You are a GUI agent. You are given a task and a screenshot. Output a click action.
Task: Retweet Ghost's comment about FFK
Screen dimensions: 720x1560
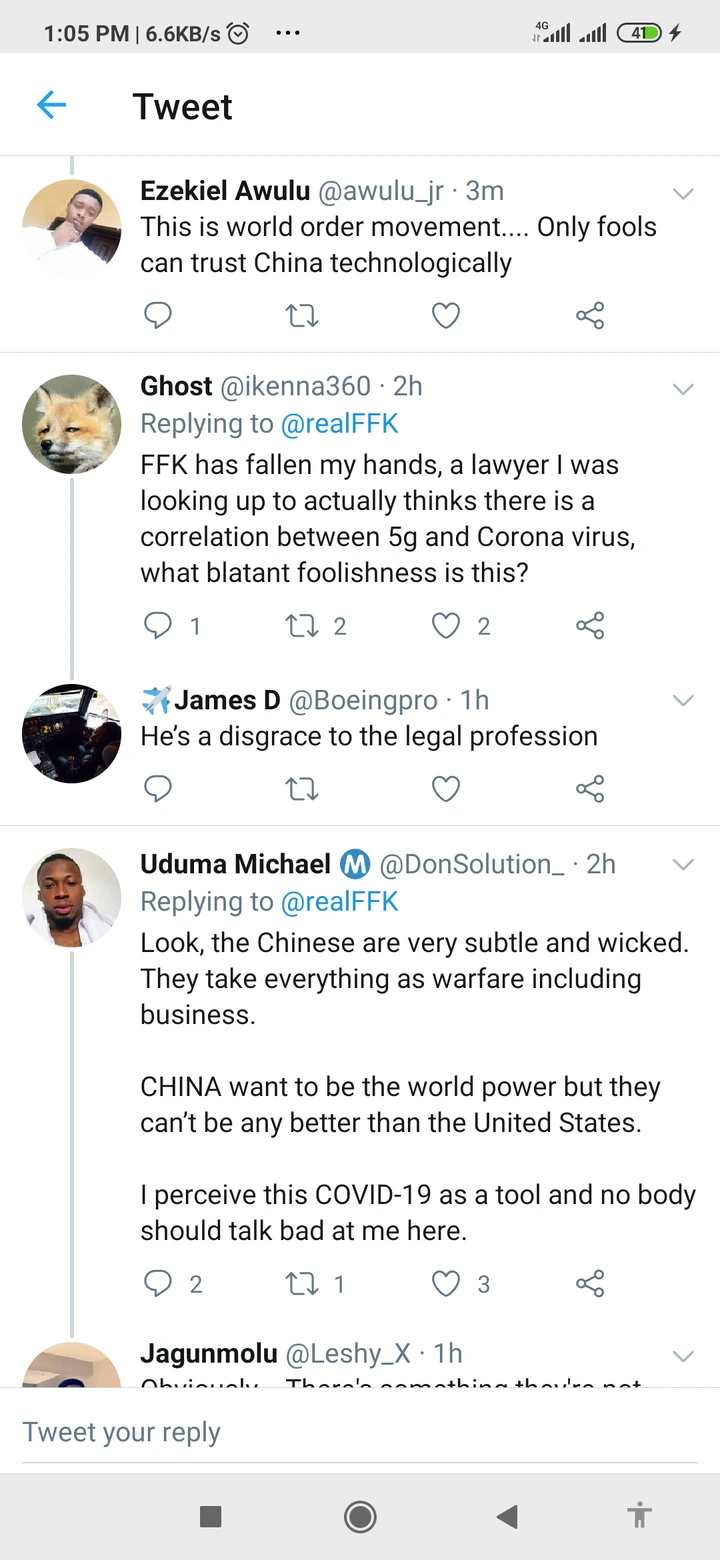[x=303, y=625]
